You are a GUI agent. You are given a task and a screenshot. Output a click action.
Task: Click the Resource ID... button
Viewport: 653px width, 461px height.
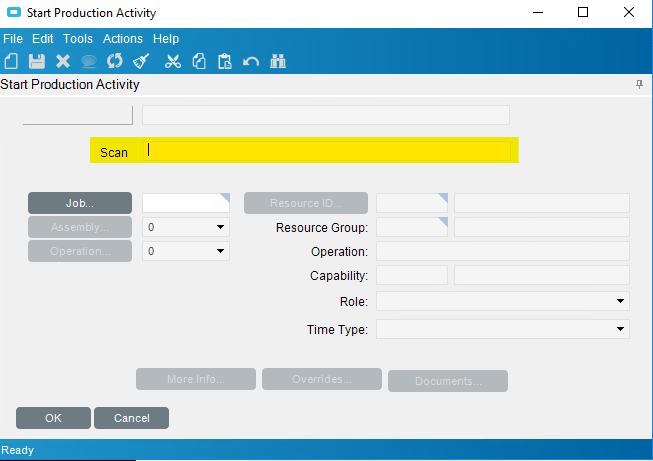[x=306, y=203]
